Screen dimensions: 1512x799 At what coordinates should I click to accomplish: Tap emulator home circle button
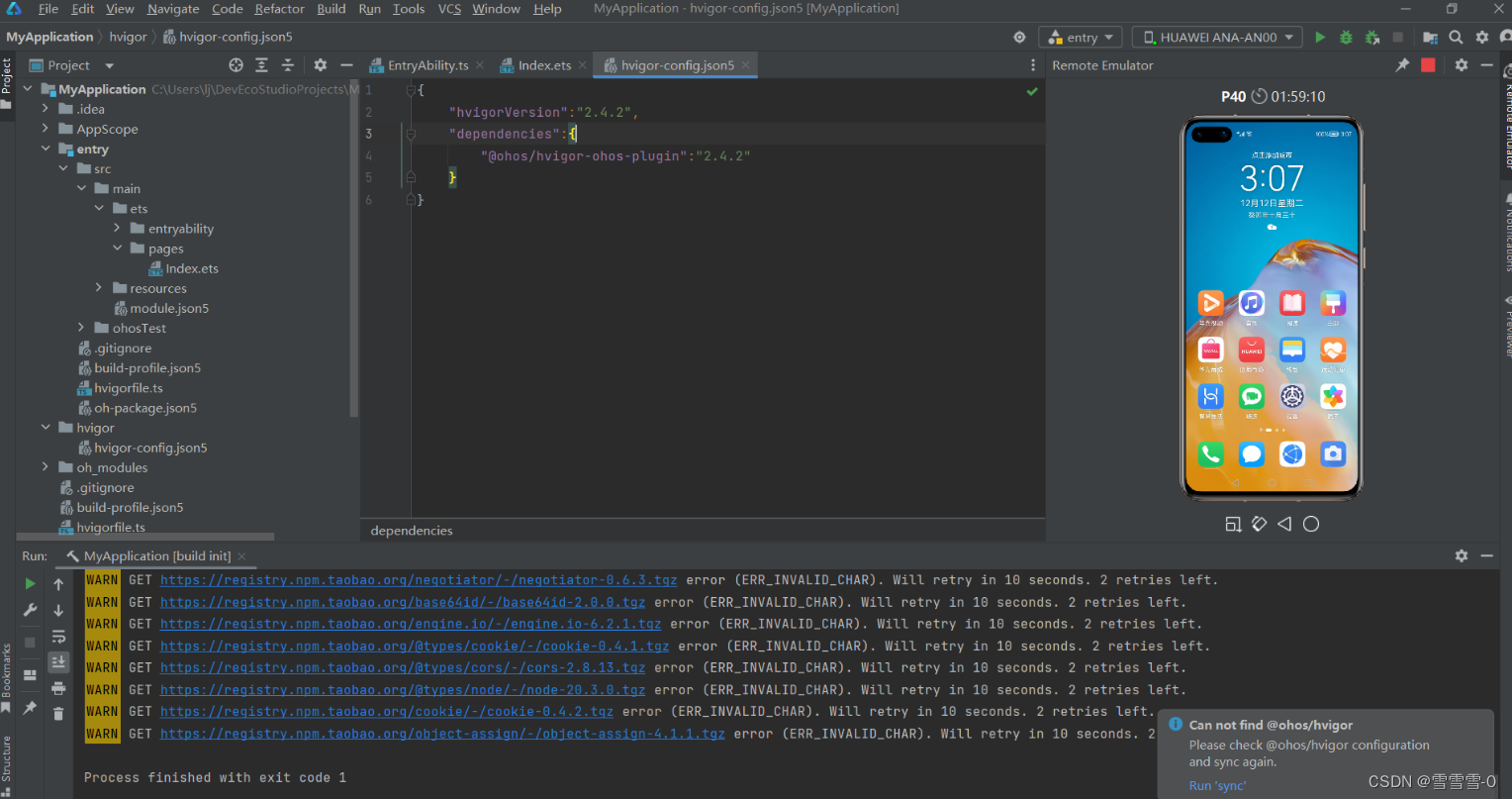click(x=1311, y=524)
